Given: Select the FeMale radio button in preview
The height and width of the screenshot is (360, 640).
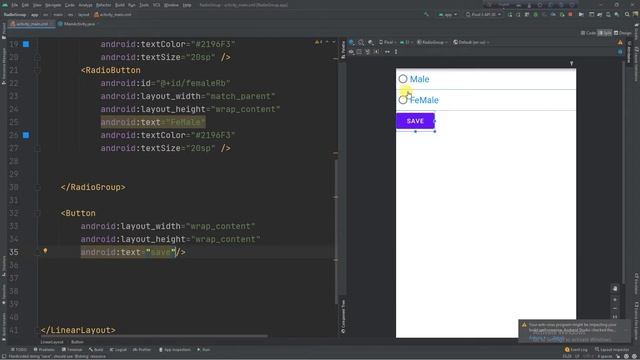Looking at the screenshot, I should click(x=403, y=100).
